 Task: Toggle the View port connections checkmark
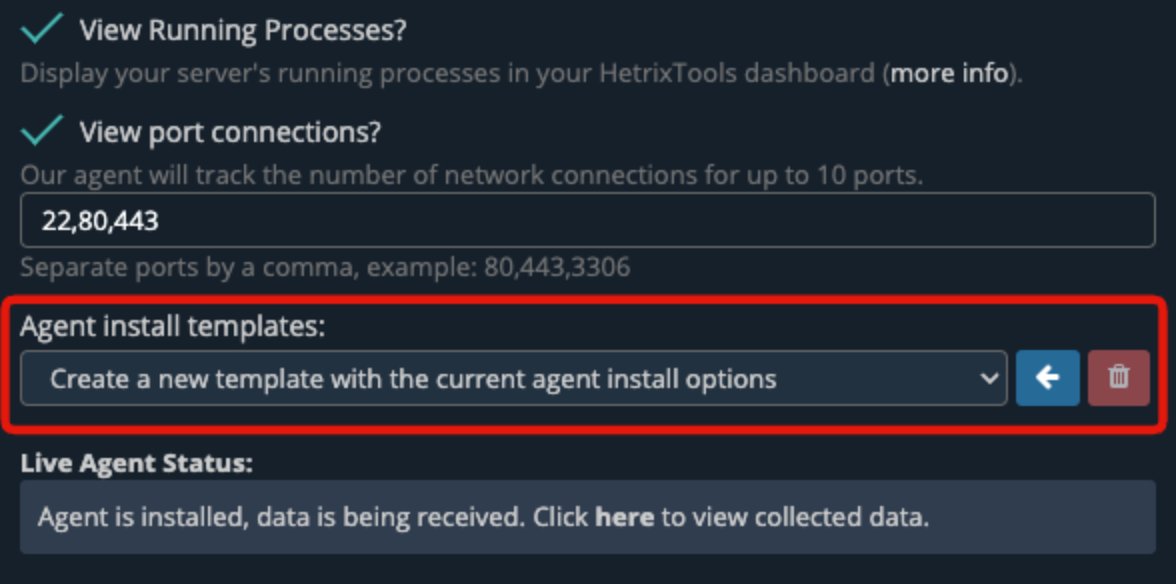(x=43, y=131)
